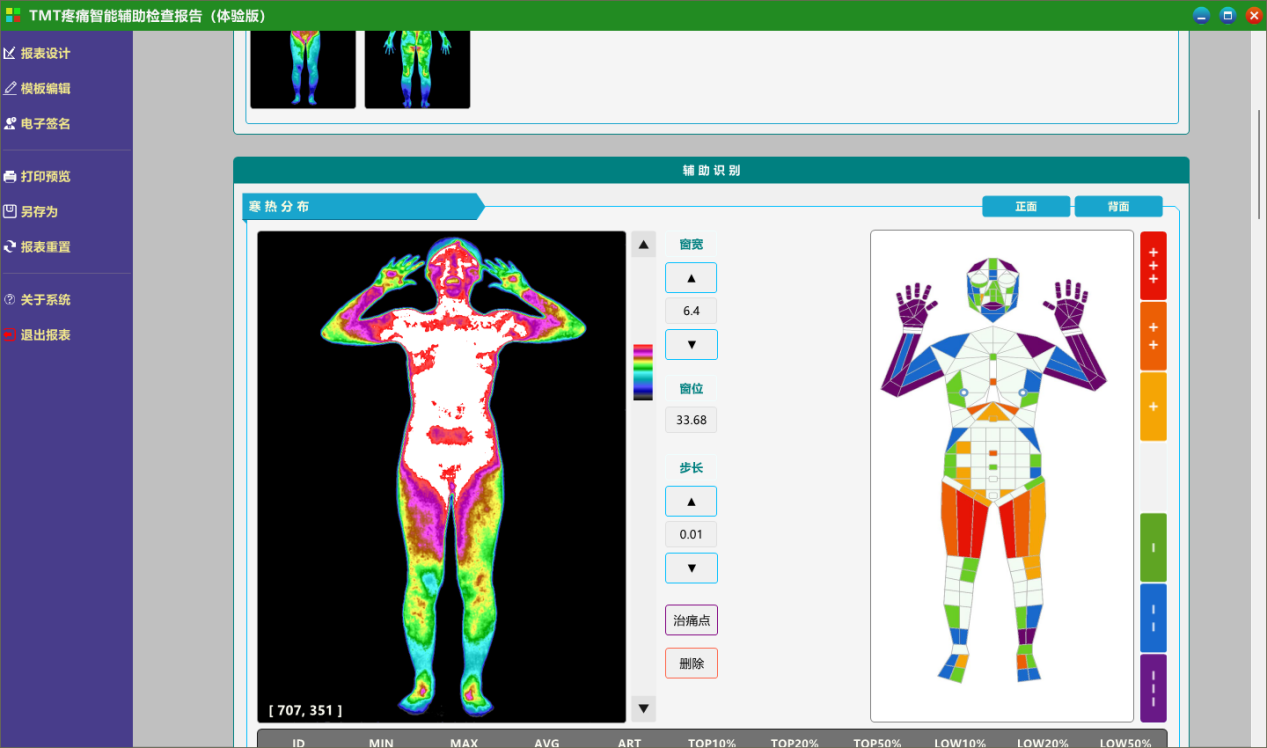Click the 治痛点 button

(691, 620)
